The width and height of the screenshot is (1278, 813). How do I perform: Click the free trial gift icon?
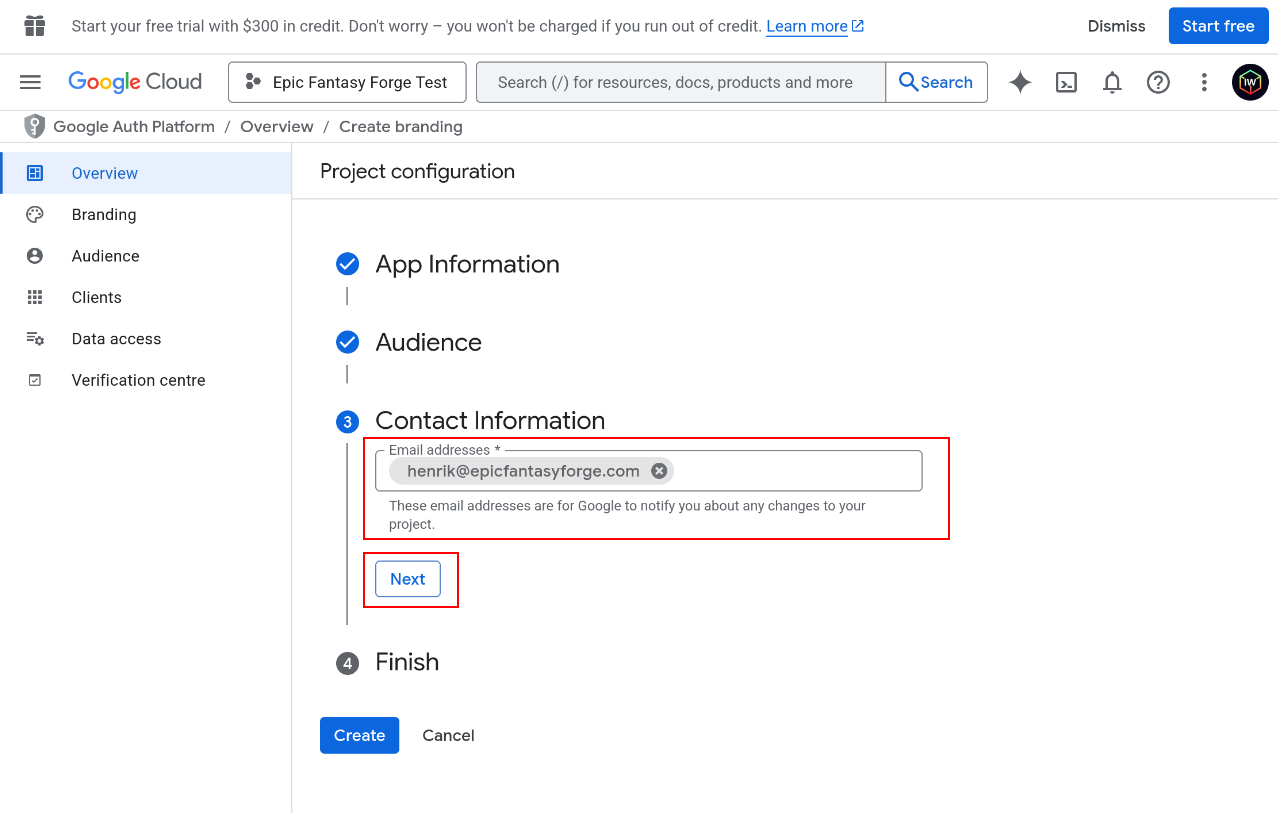33,25
